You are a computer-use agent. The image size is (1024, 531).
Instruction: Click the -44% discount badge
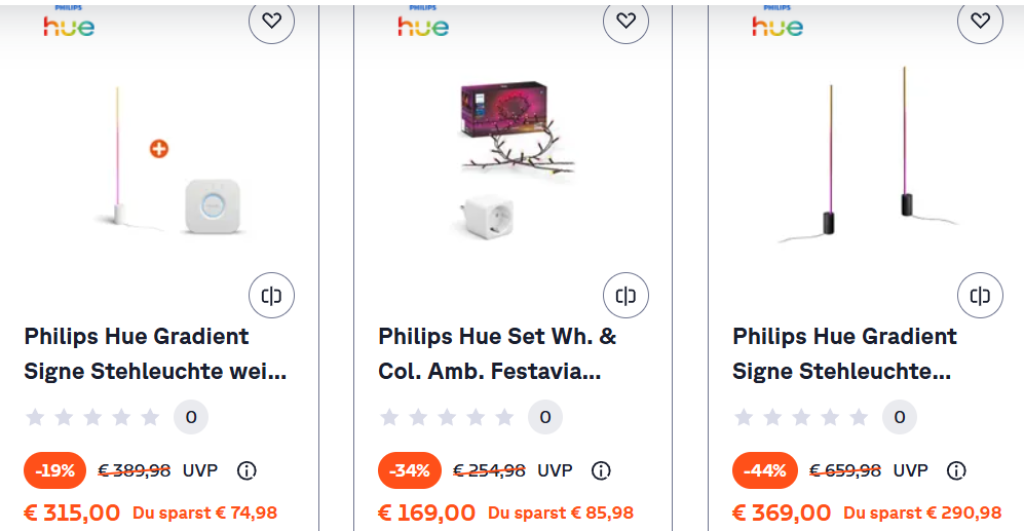click(x=765, y=470)
